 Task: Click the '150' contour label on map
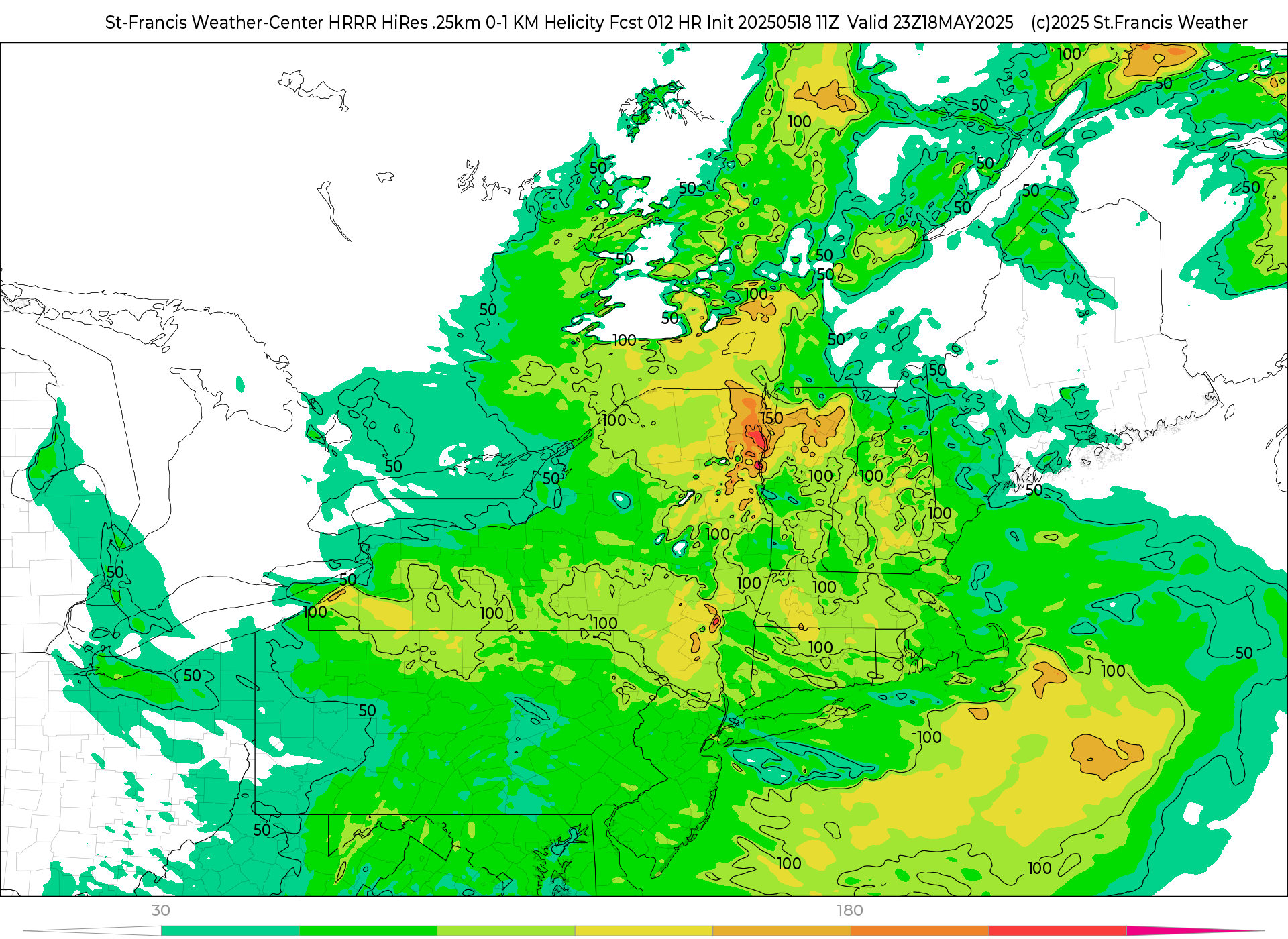[771, 418]
